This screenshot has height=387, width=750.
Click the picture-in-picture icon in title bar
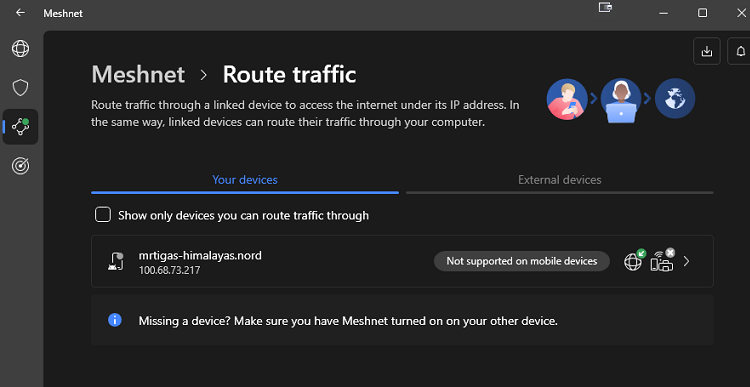tap(605, 7)
